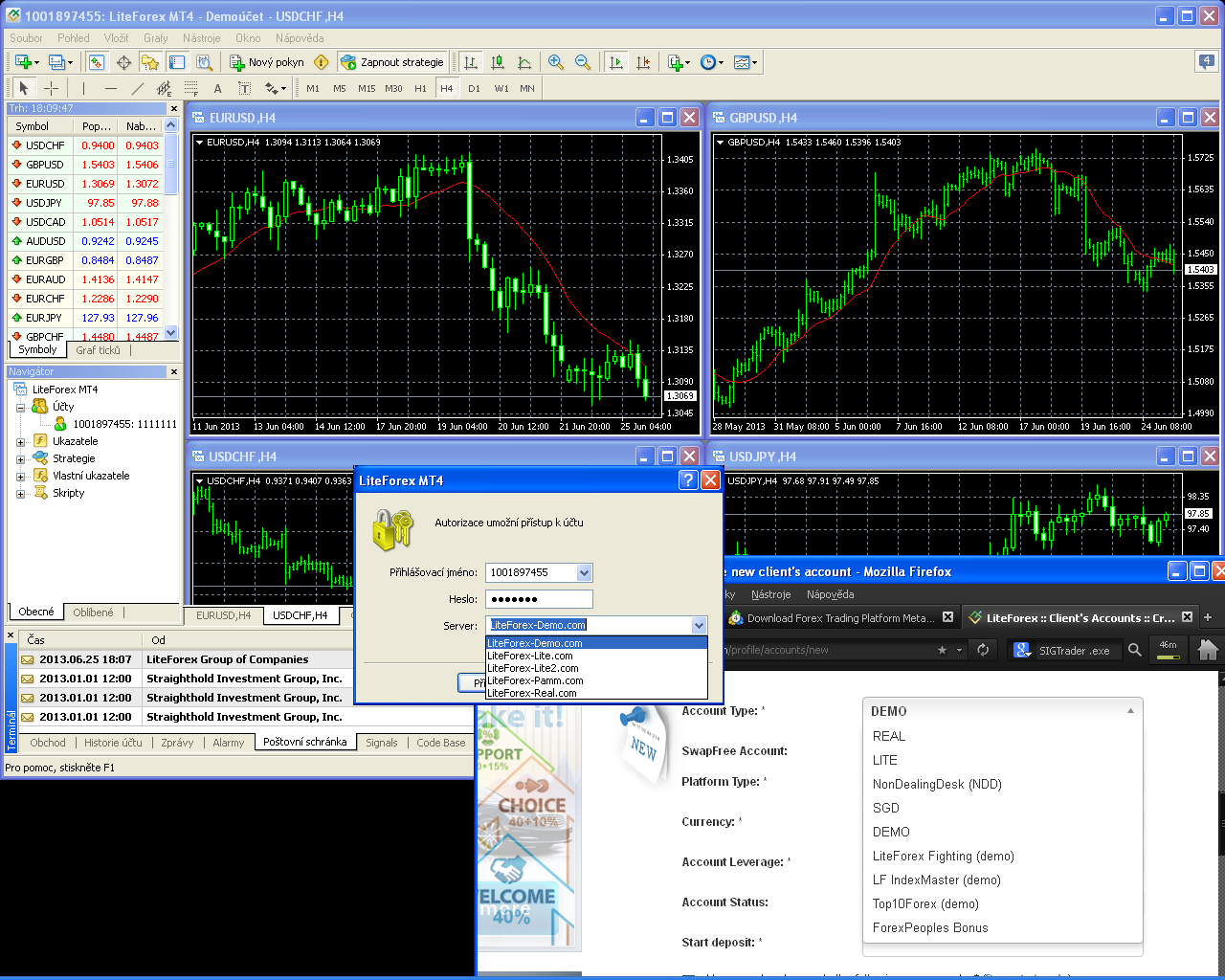Select the MN timeframe

[x=527, y=88]
